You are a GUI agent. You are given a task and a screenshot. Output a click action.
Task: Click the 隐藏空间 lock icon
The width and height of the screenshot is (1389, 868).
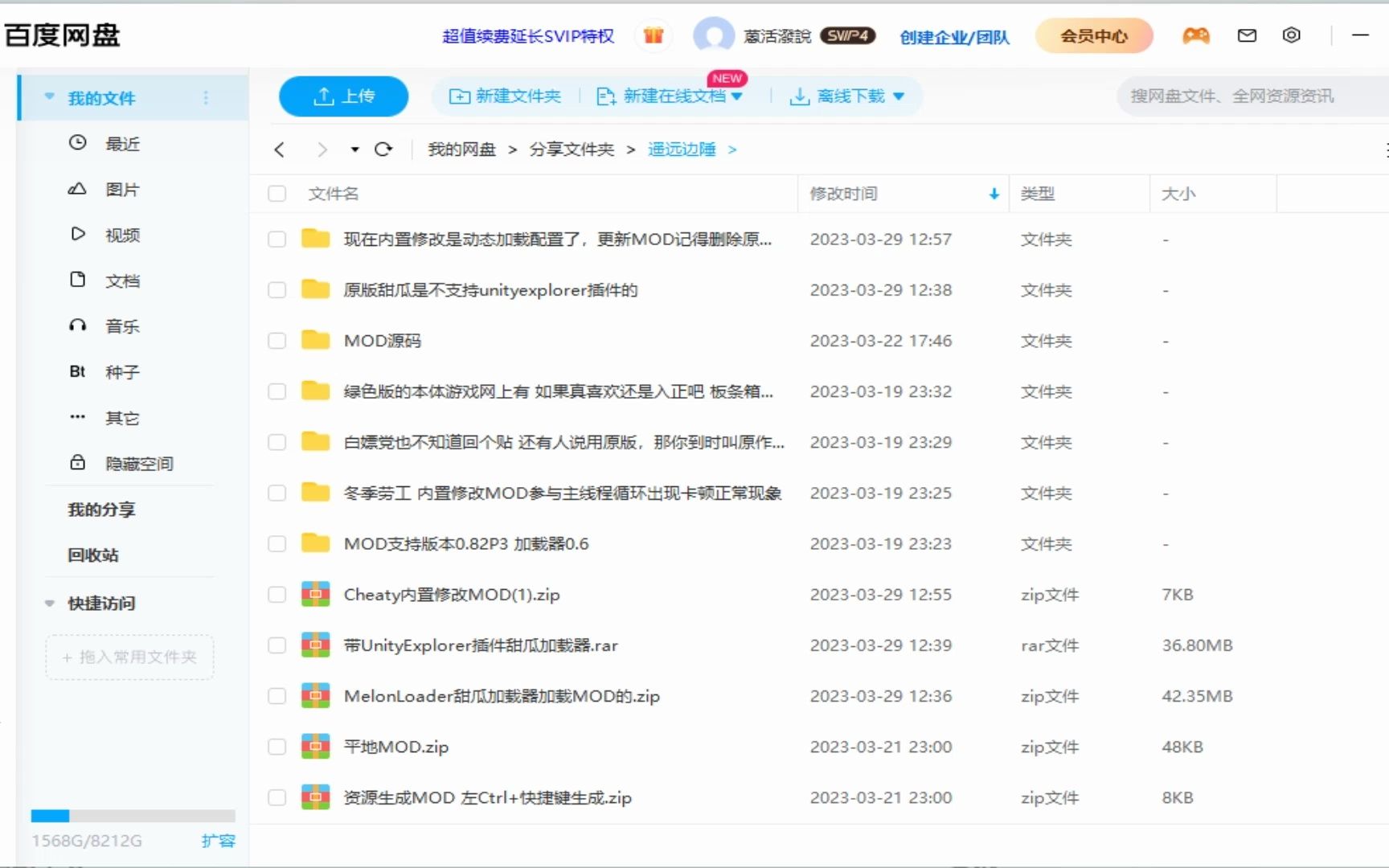[x=77, y=462]
